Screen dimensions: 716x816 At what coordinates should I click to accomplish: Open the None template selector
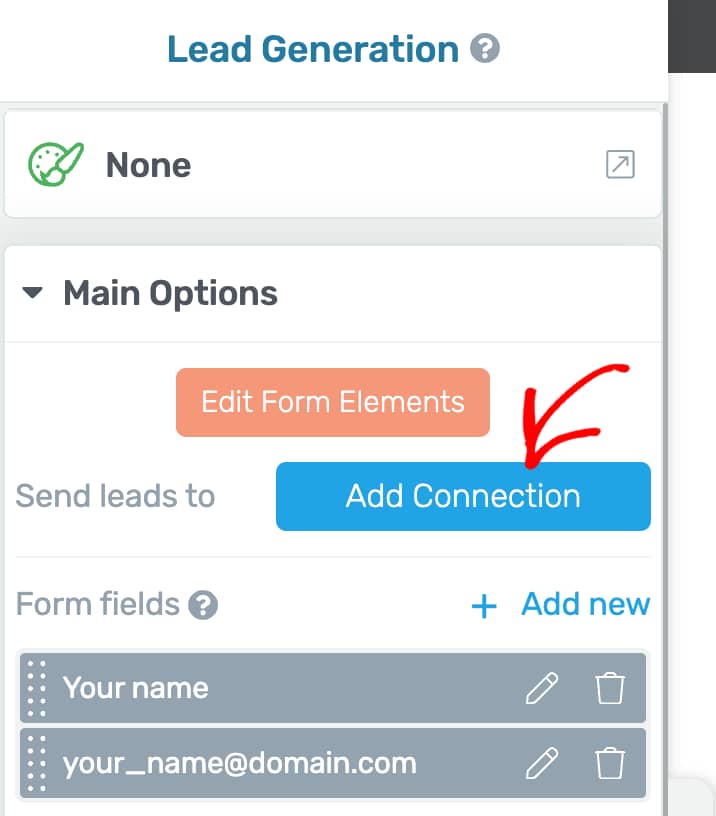coord(333,164)
